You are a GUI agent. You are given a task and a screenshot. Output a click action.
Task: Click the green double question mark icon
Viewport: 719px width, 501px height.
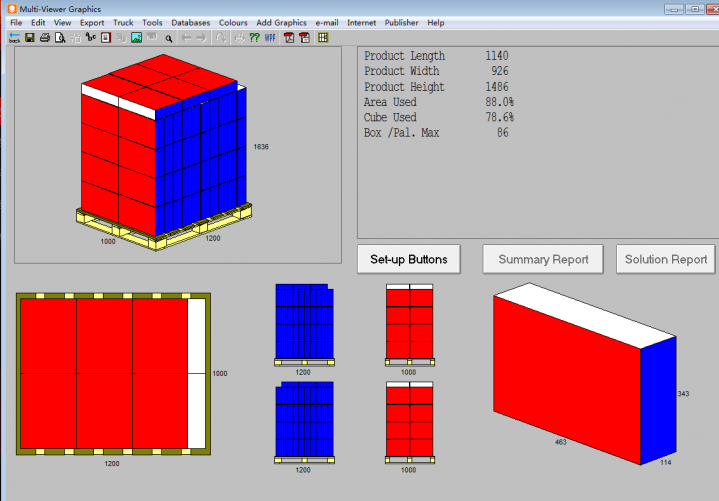254,38
